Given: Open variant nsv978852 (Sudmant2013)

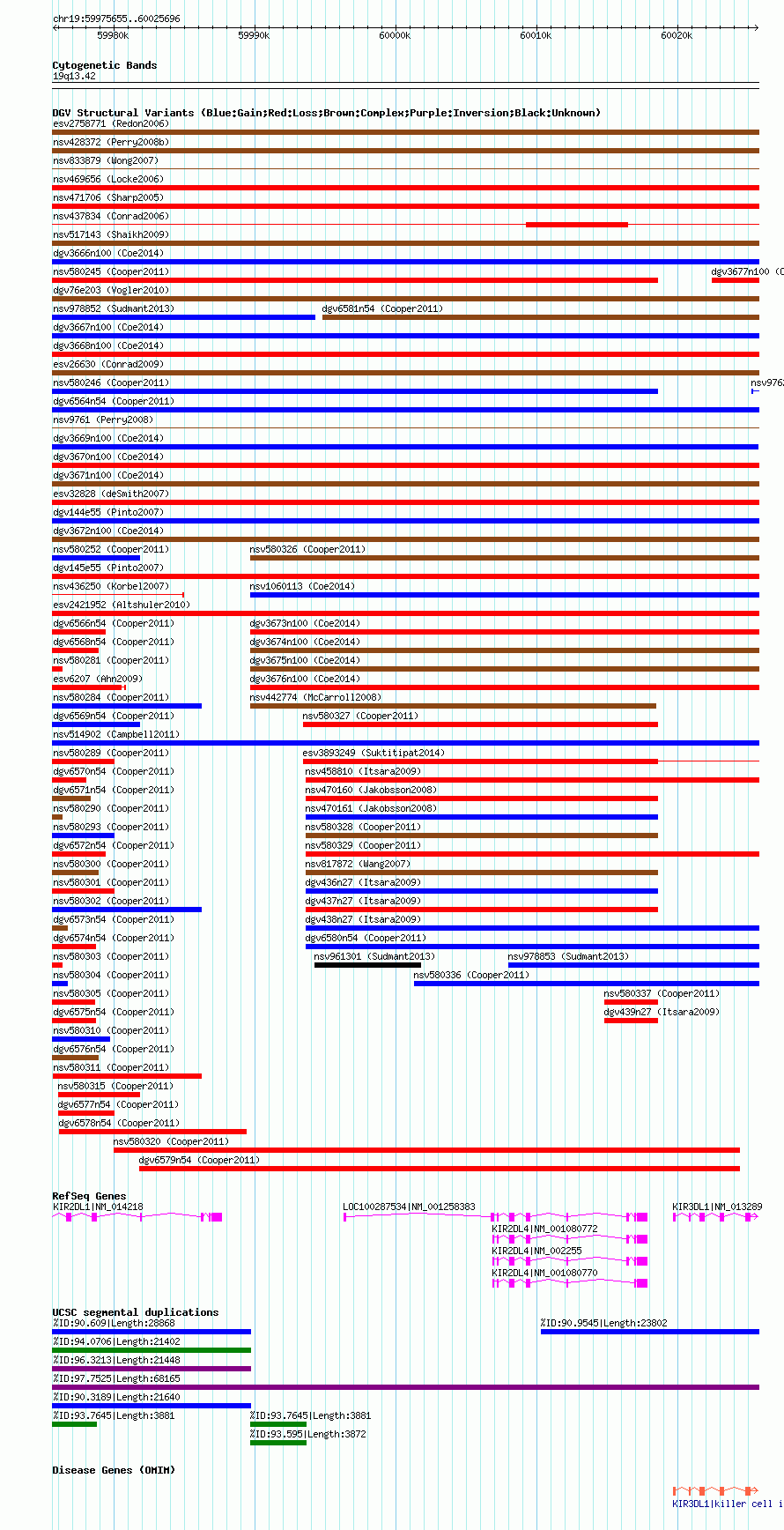Looking at the screenshot, I should tap(184, 317).
